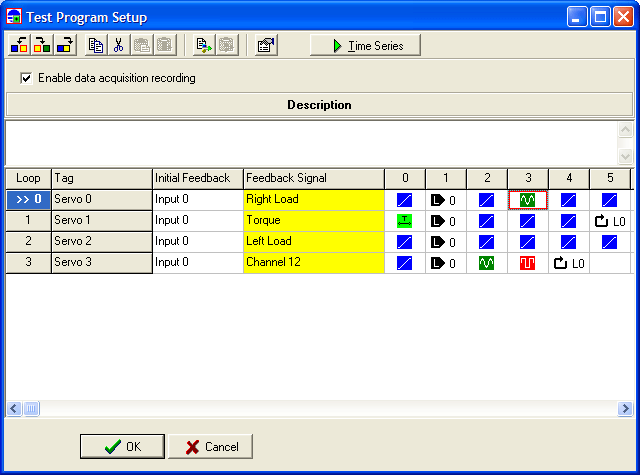Viewport: 640px width, 475px height.
Task: Click the greyed-out Paste icon
Action: pos(142,45)
